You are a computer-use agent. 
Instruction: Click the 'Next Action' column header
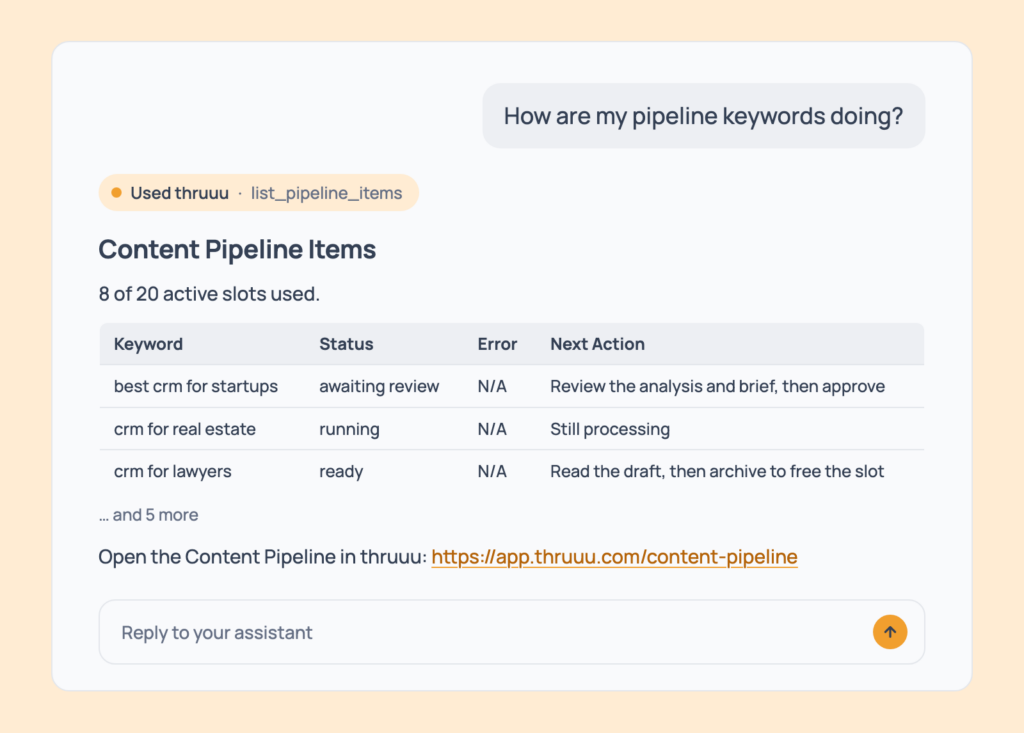(597, 344)
